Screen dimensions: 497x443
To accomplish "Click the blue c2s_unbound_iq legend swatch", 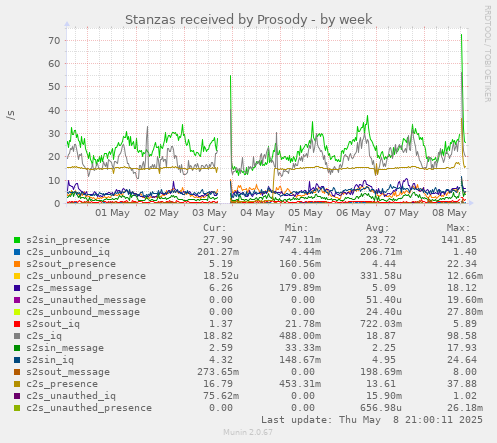I will click(x=17, y=252).
